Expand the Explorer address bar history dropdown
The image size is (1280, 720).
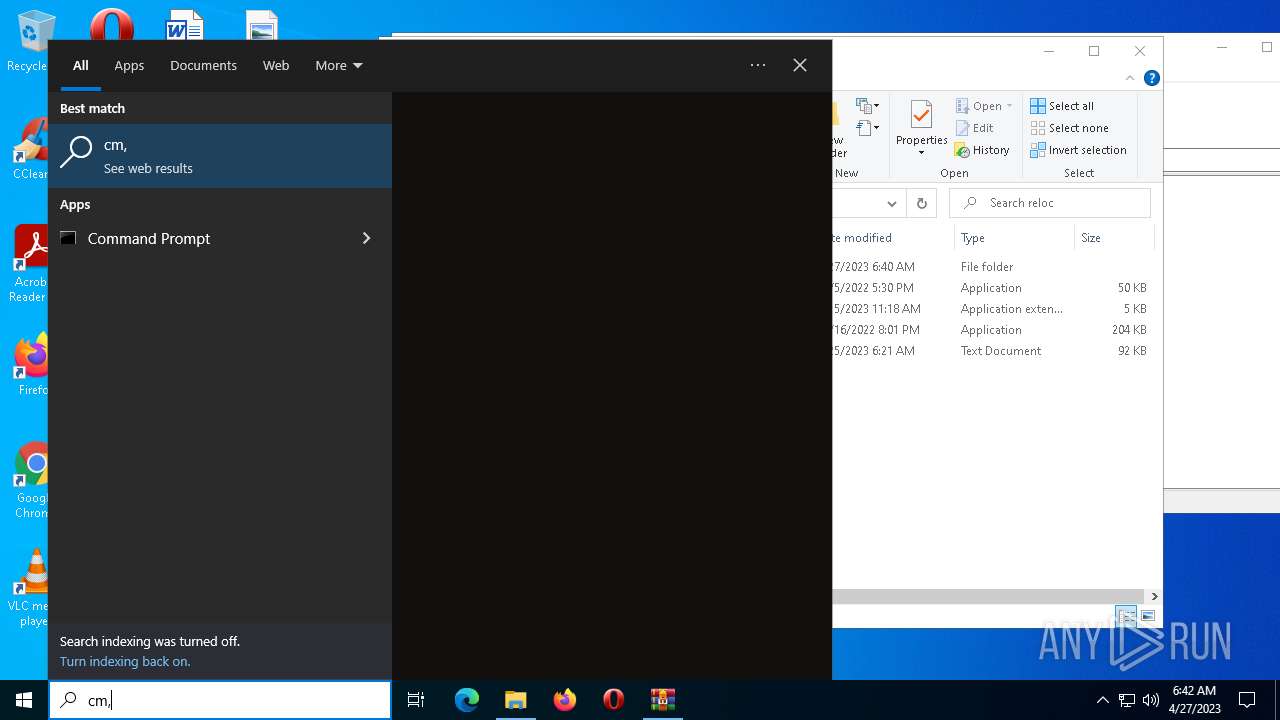(x=892, y=203)
